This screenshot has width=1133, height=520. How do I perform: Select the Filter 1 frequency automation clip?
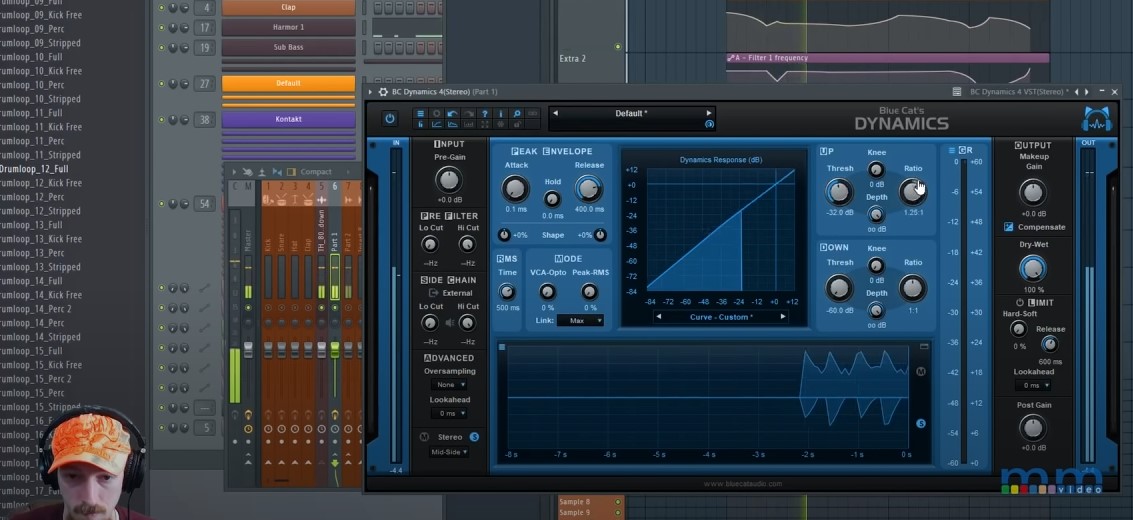[887, 58]
